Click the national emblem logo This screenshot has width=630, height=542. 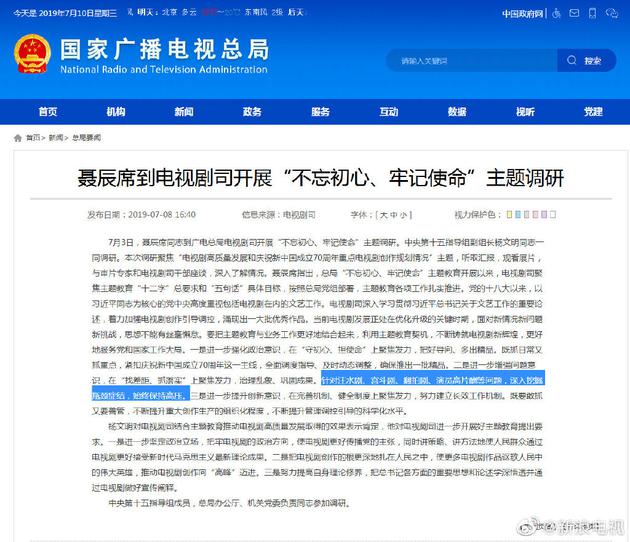coord(32,54)
